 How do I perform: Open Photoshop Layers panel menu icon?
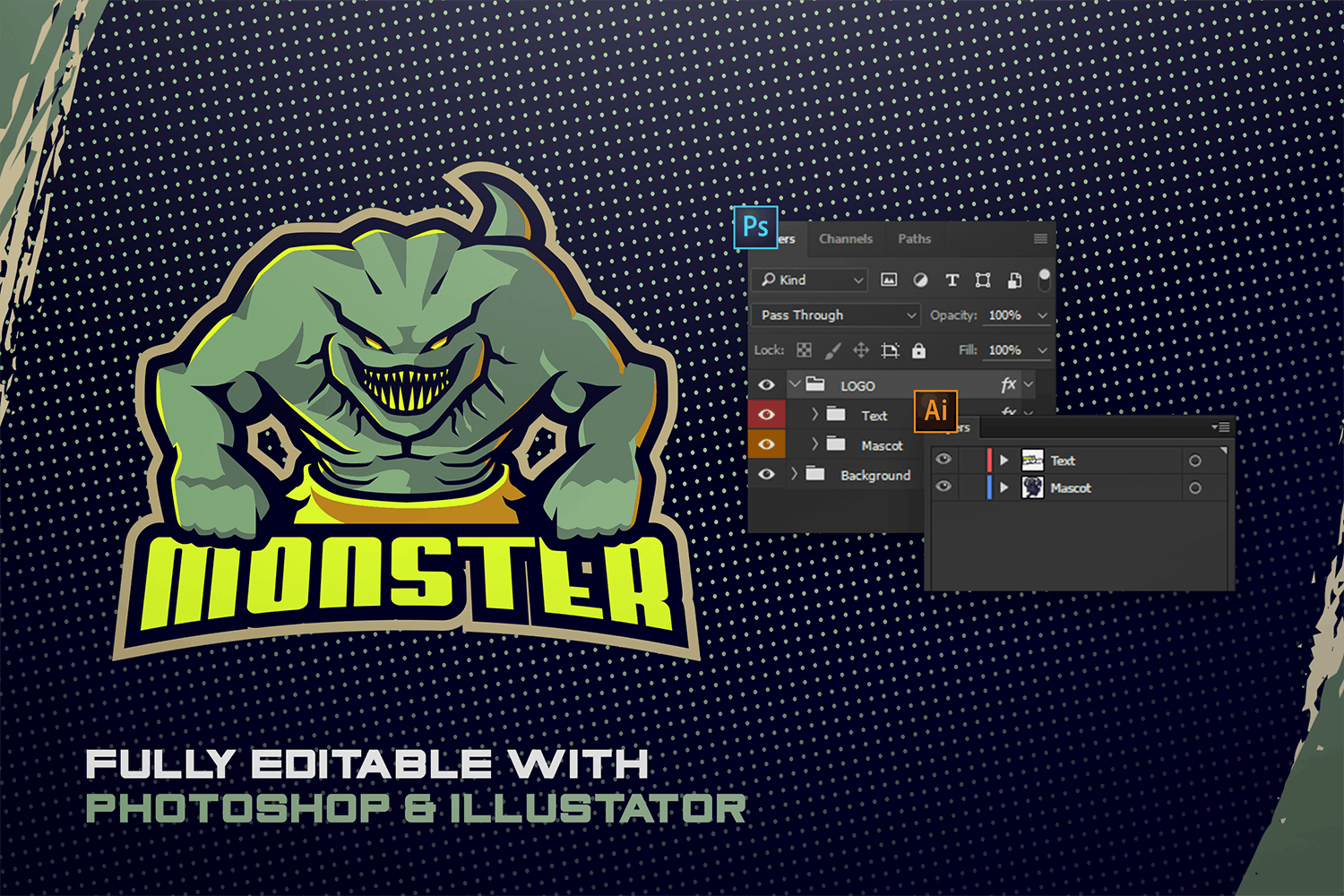pyautogui.click(x=1040, y=239)
